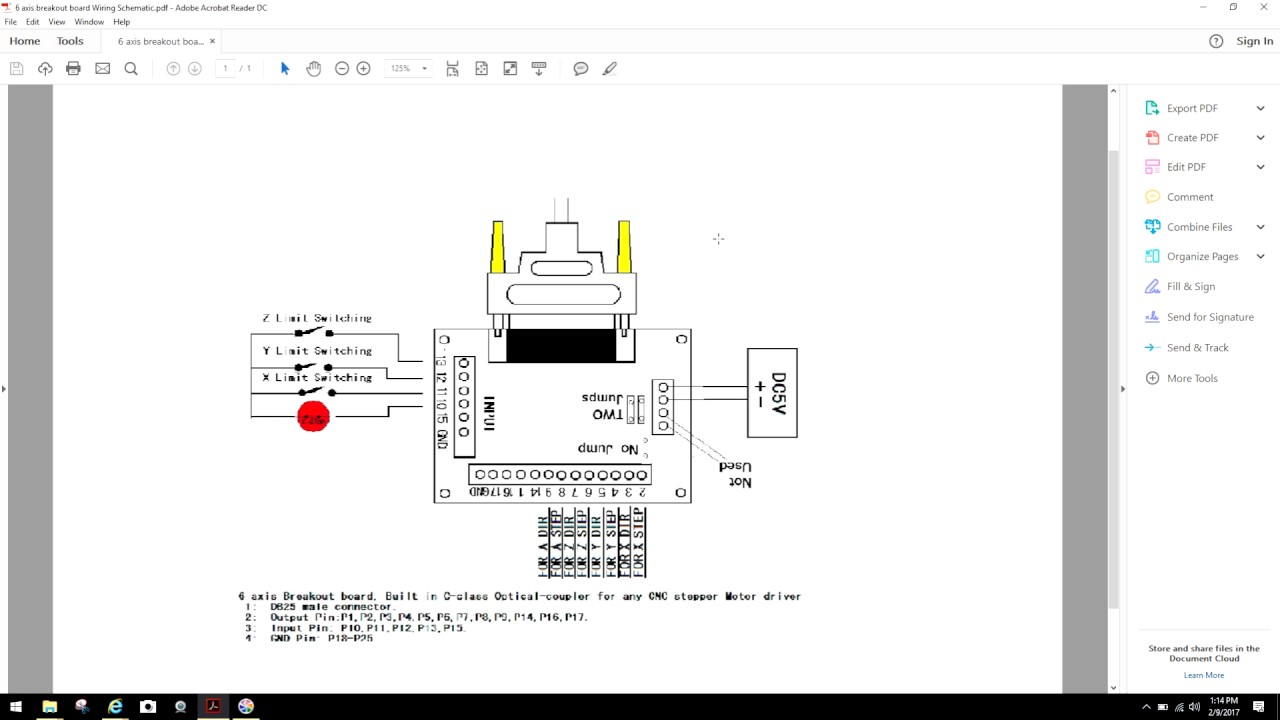This screenshot has height=720, width=1280.
Task: Select the Highlight pen tool
Action: 610,68
